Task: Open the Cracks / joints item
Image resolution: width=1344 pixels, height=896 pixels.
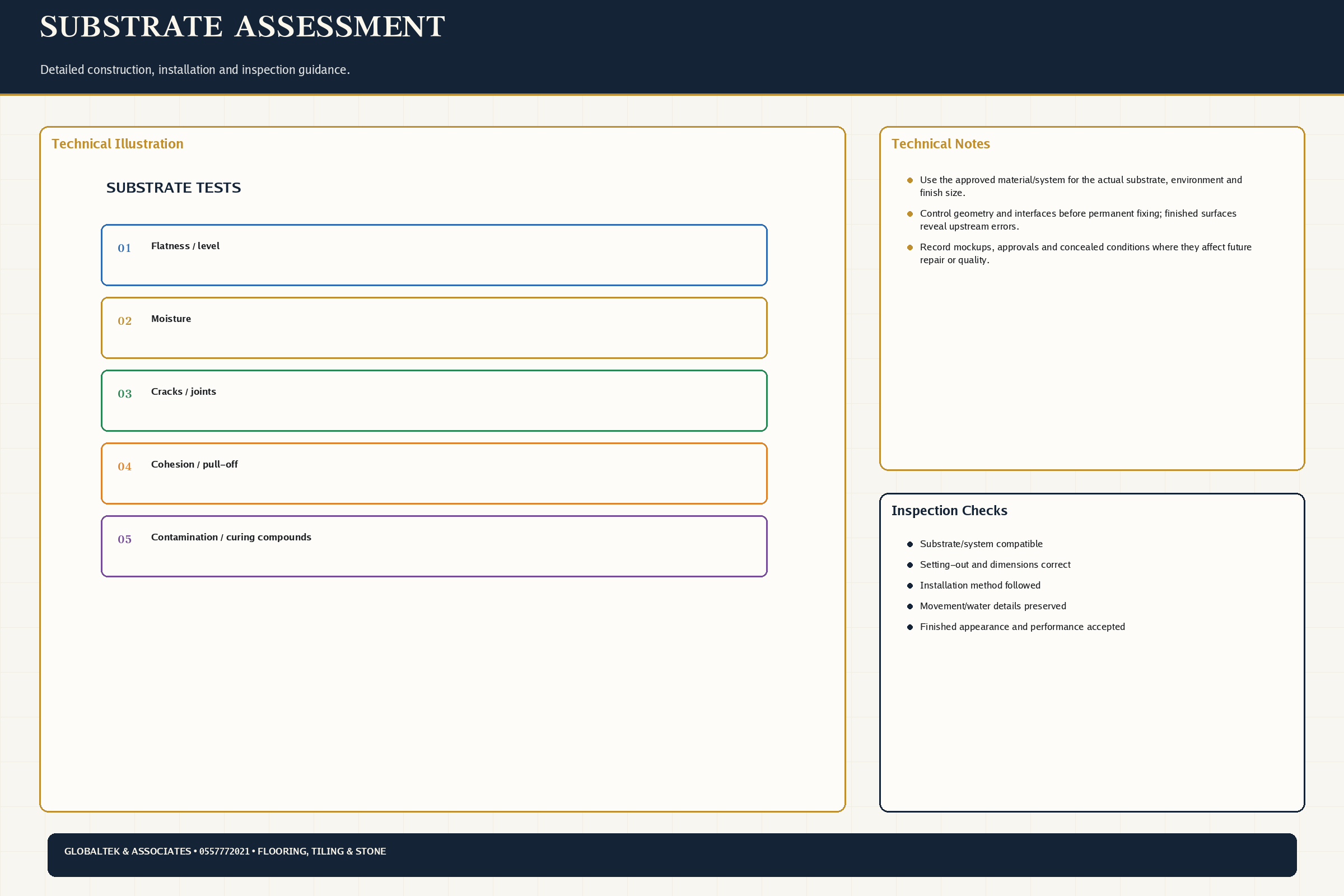Action: point(435,400)
